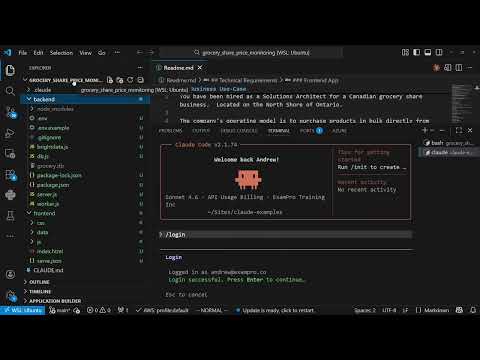
Task: Open the Search view in activity bar
Action: pos(10,91)
